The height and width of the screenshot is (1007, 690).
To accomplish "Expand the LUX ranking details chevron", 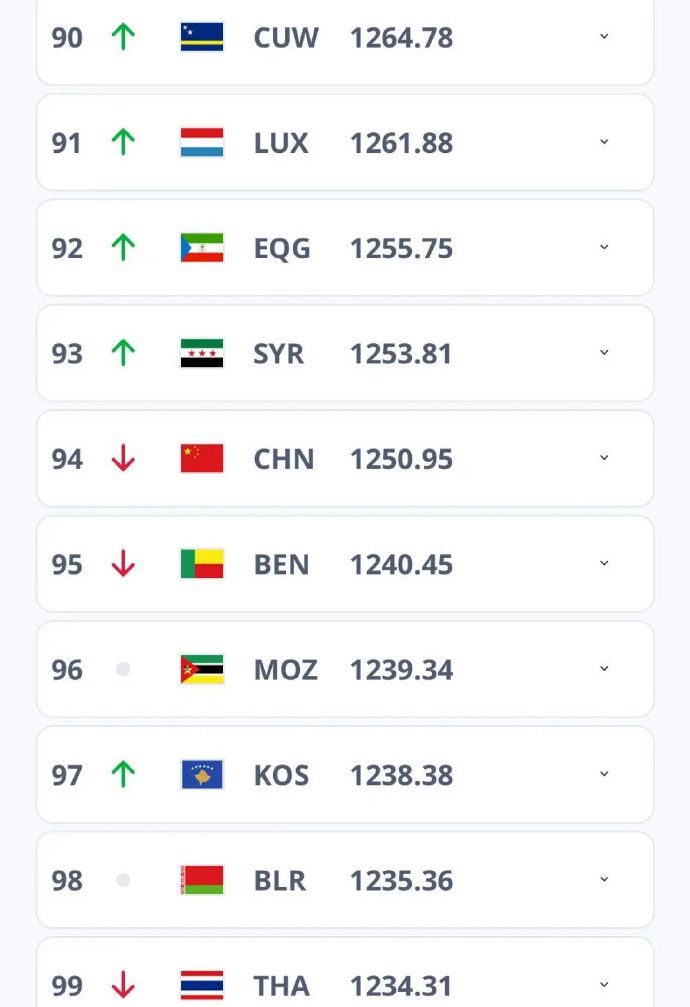I will pos(604,142).
